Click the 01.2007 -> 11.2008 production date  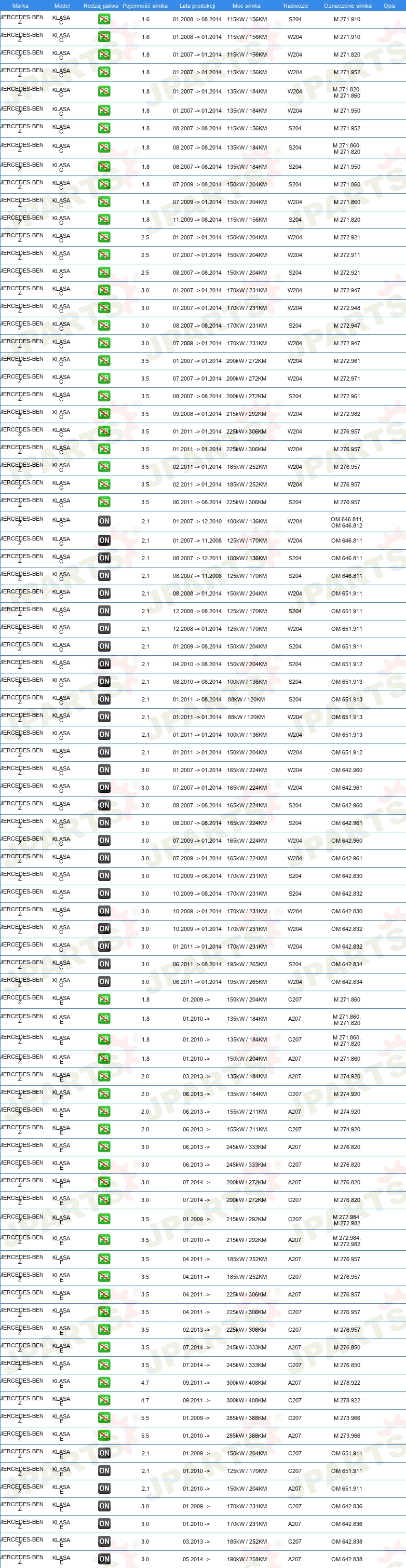[x=197, y=540]
